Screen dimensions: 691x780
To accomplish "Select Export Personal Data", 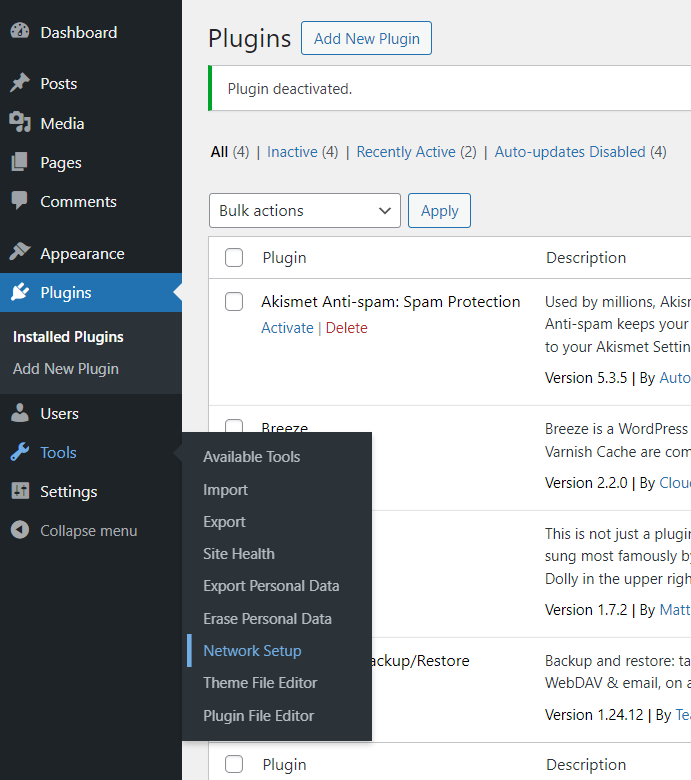I will [x=271, y=586].
